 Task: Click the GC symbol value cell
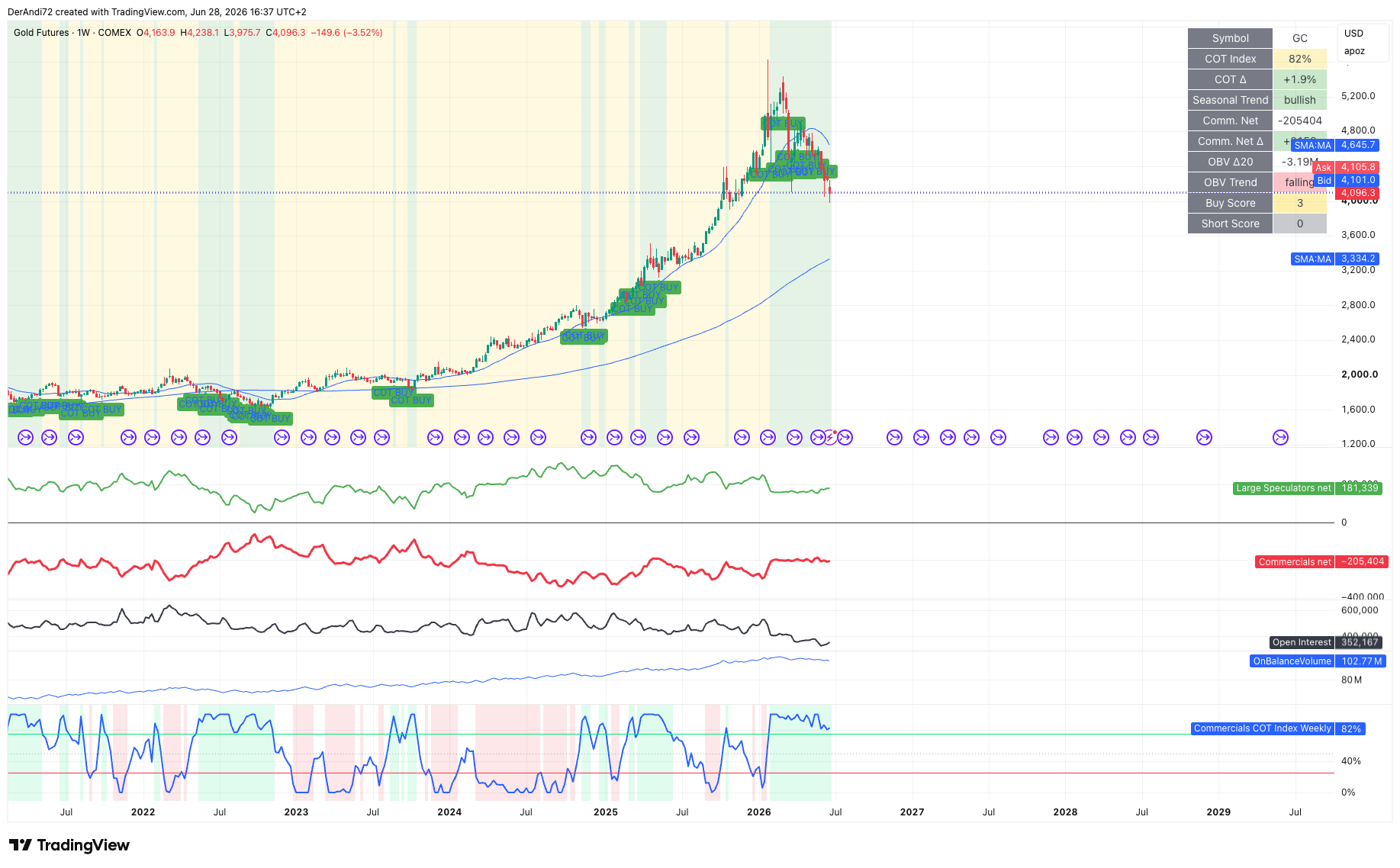[x=1300, y=38]
